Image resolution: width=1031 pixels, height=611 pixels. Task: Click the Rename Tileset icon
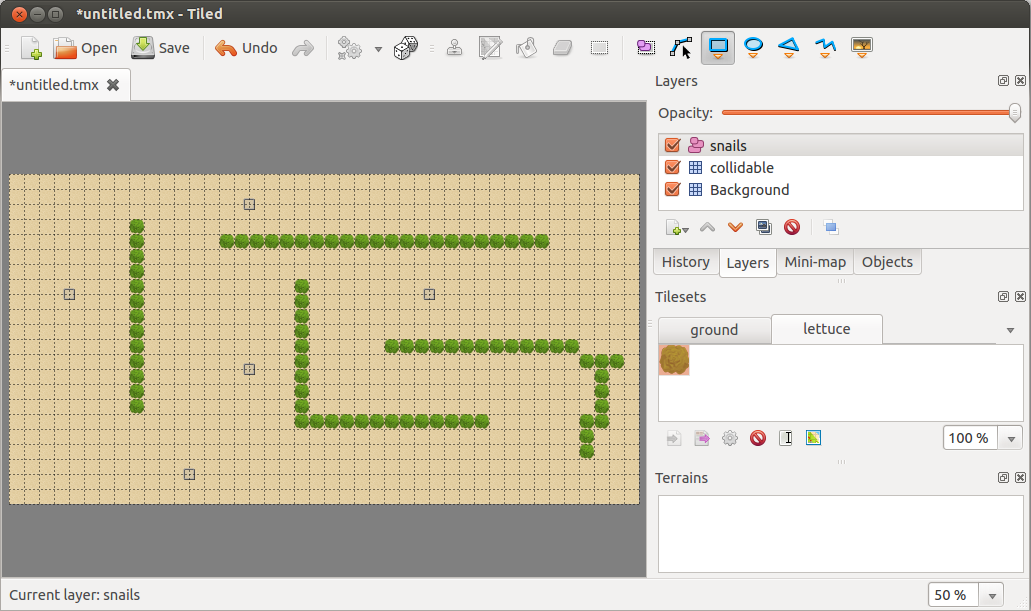786,438
